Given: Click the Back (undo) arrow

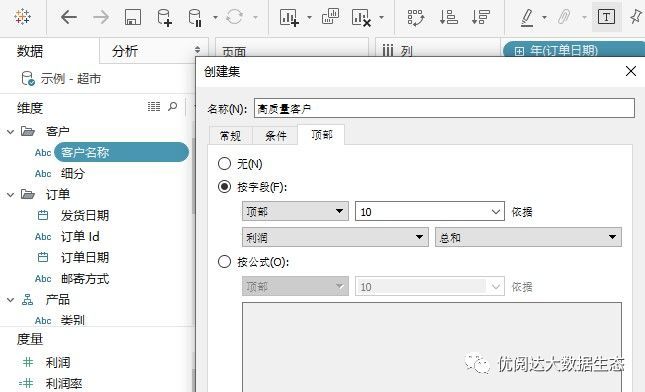Looking at the screenshot, I should coord(69,17).
